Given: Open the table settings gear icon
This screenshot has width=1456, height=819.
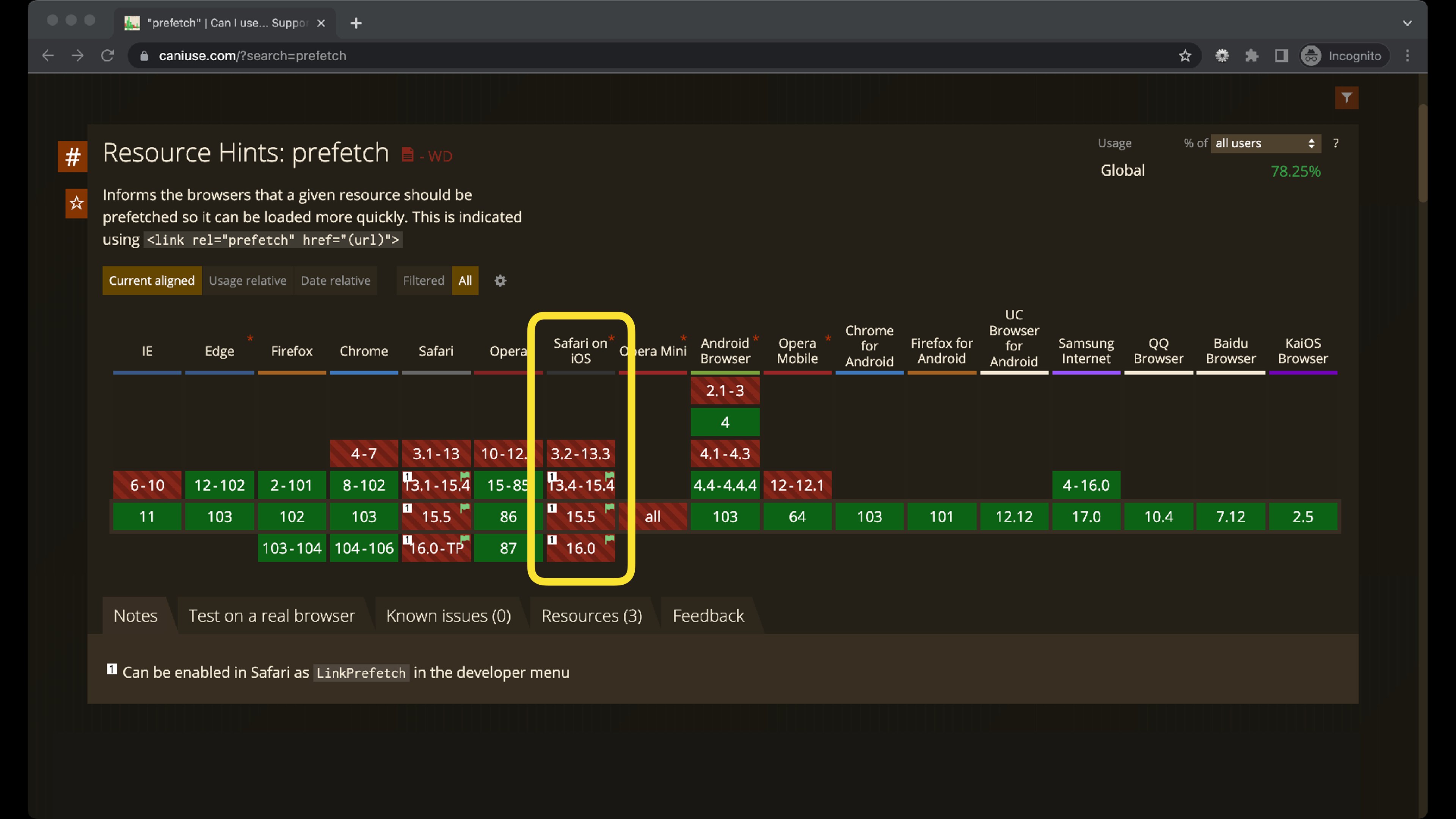Looking at the screenshot, I should (500, 281).
